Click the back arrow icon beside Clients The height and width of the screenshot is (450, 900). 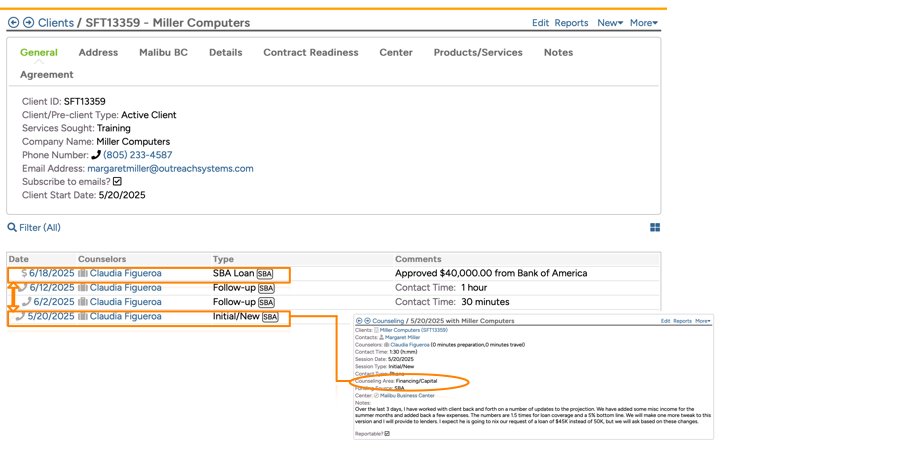coord(13,23)
